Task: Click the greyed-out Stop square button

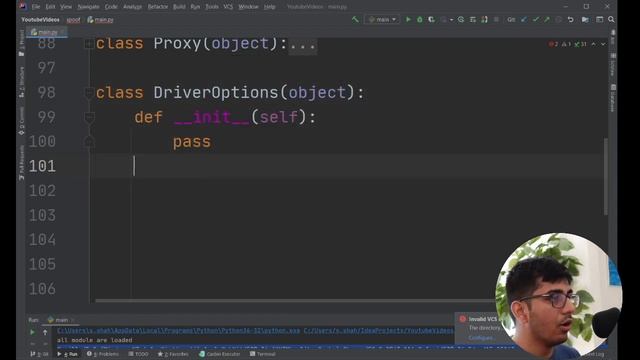Action: (x=496, y=20)
